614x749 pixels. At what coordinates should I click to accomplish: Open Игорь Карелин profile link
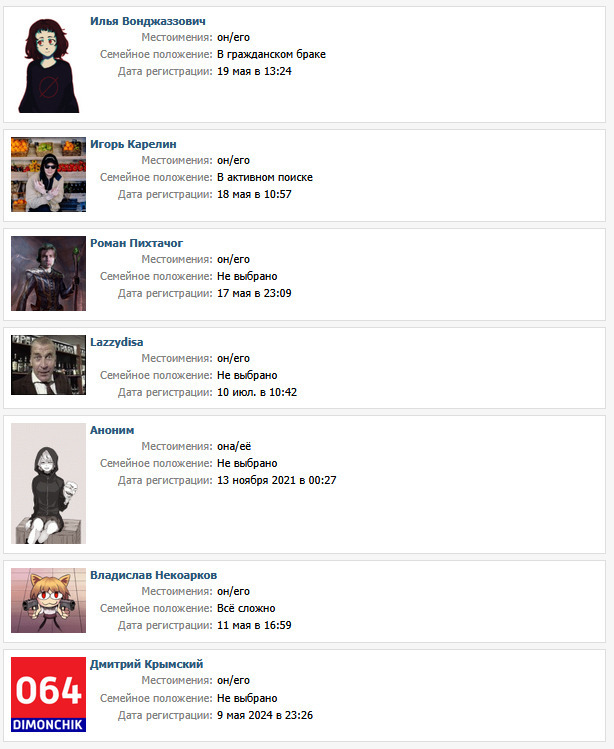pos(133,144)
